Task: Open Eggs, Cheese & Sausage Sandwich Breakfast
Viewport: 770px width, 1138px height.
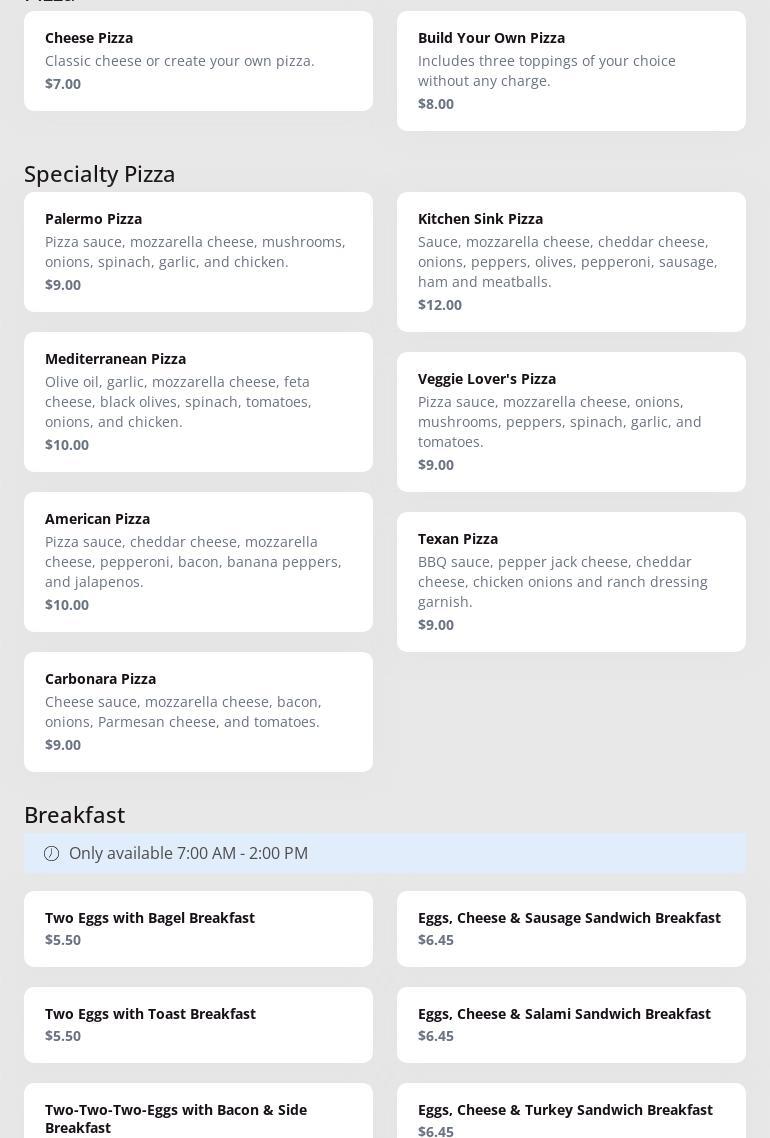Action: [571, 929]
